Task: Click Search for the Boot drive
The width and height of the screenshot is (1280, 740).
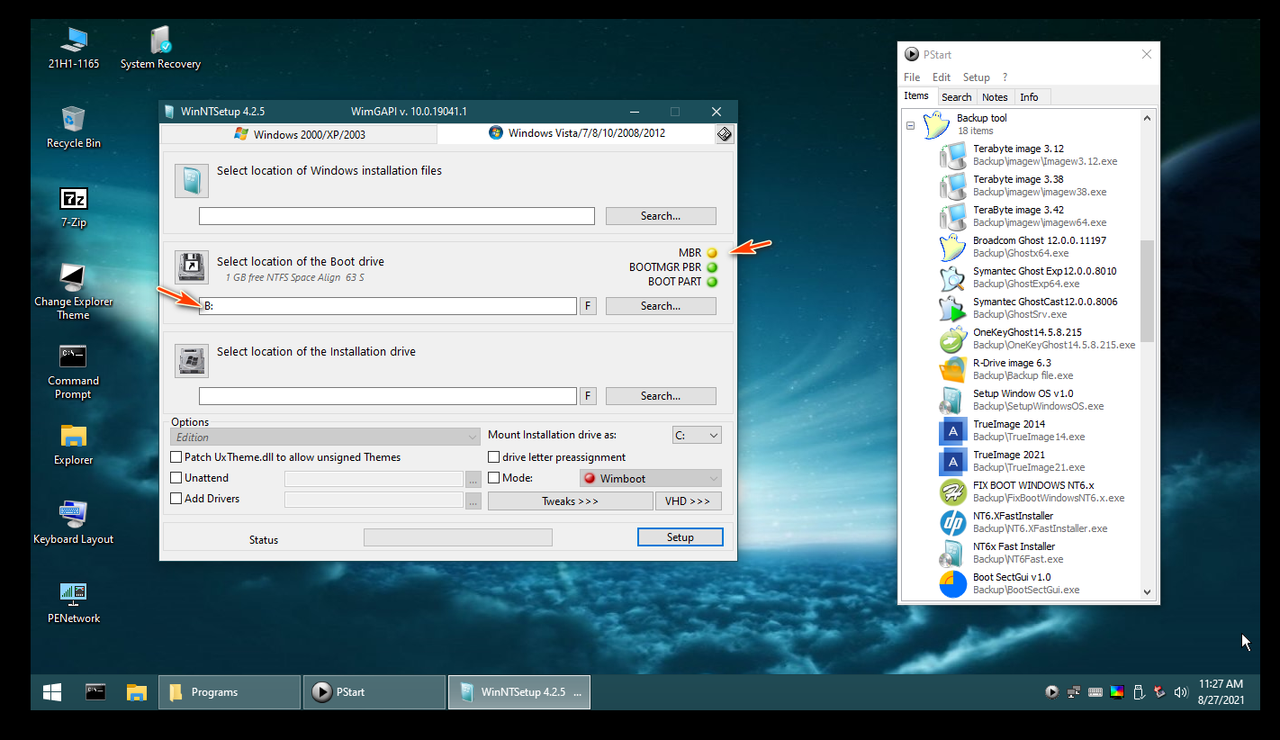Action: pyautogui.click(x=661, y=306)
